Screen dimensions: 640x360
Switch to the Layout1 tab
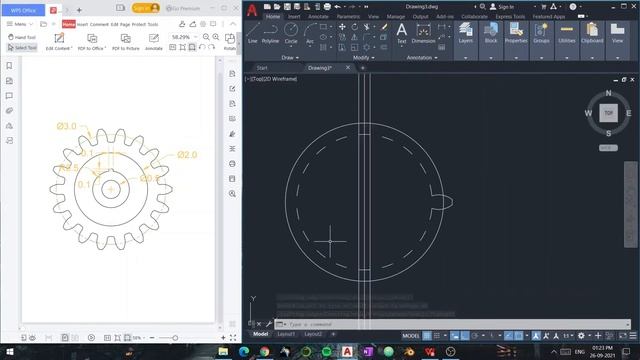[x=286, y=334]
